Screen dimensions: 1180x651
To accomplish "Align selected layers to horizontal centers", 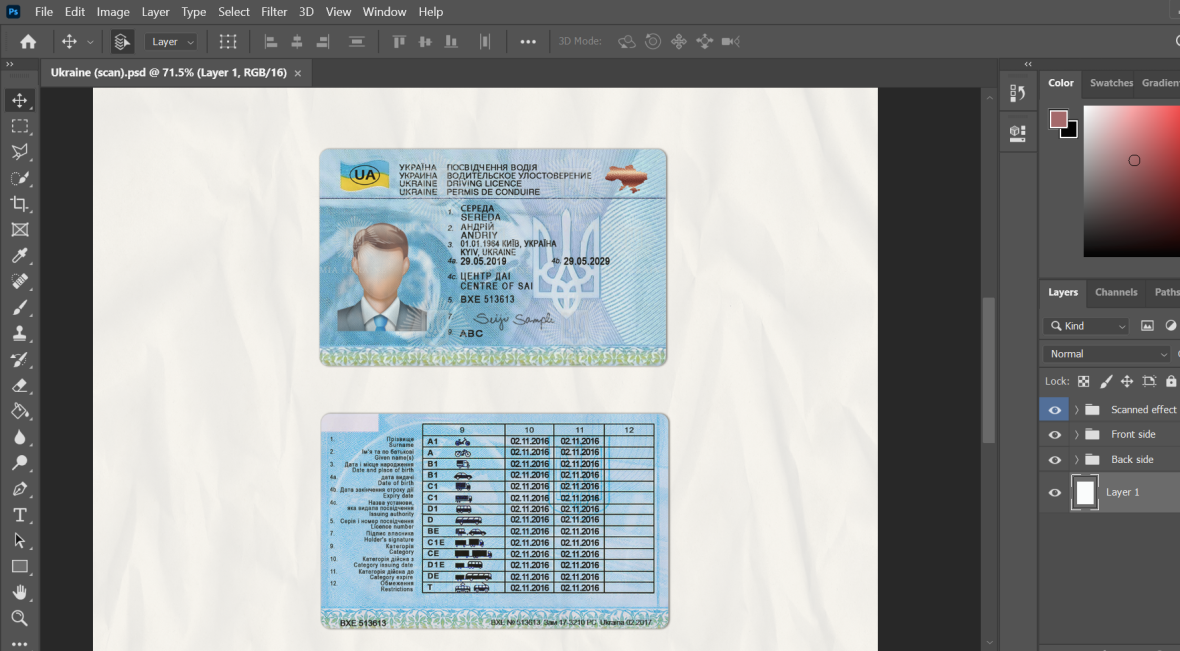I will (x=297, y=41).
